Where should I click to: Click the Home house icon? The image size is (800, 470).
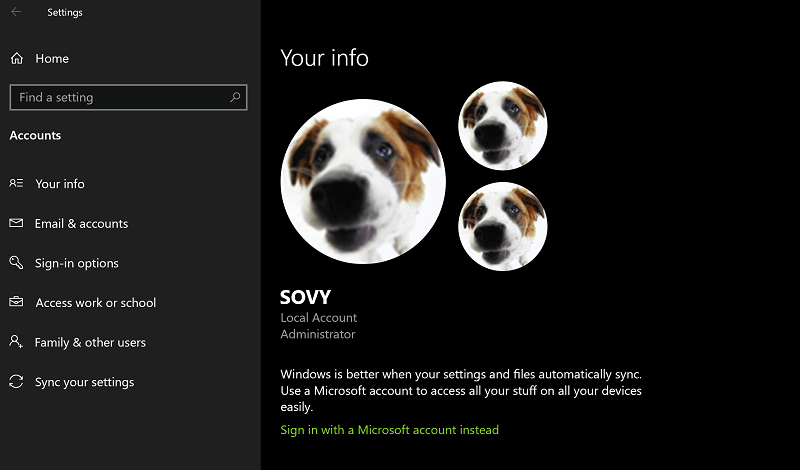click(x=17, y=59)
